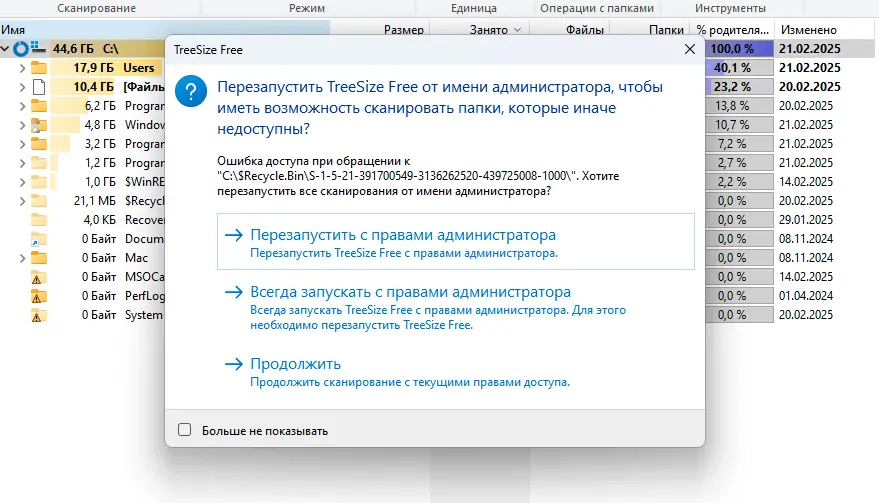Viewport: 879px width, 503px height.
Task: Expand the 10,4 ГБ [Файлы] row
Action: pos(22,87)
